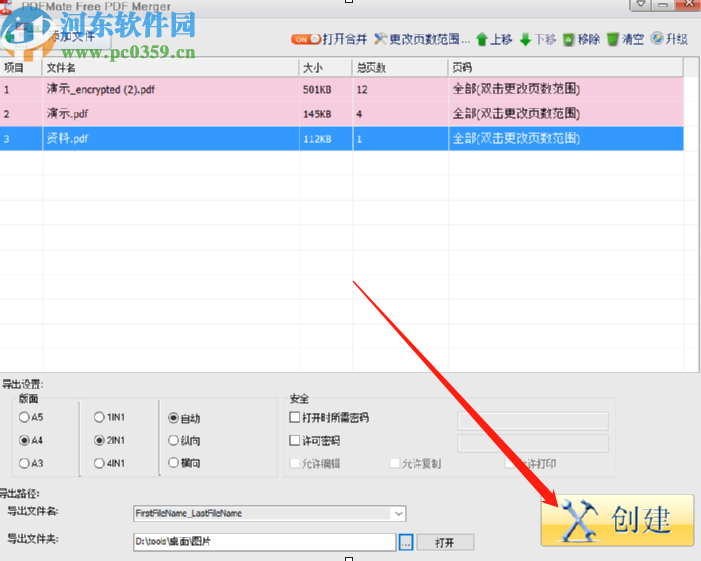Select the 演示.pdf row
The height and width of the screenshot is (561, 701).
point(342,114)
